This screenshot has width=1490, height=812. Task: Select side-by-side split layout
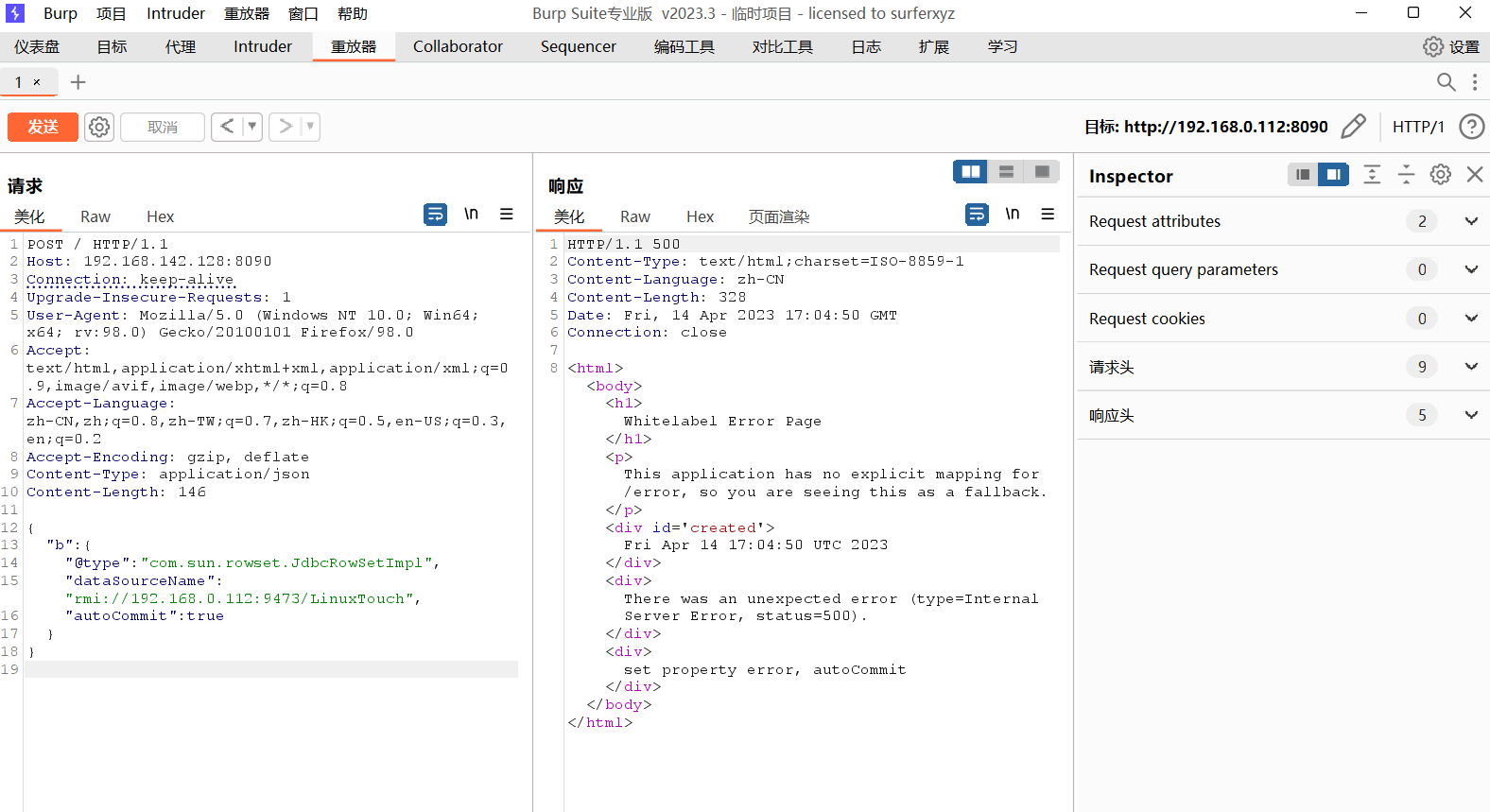(970, 171)
